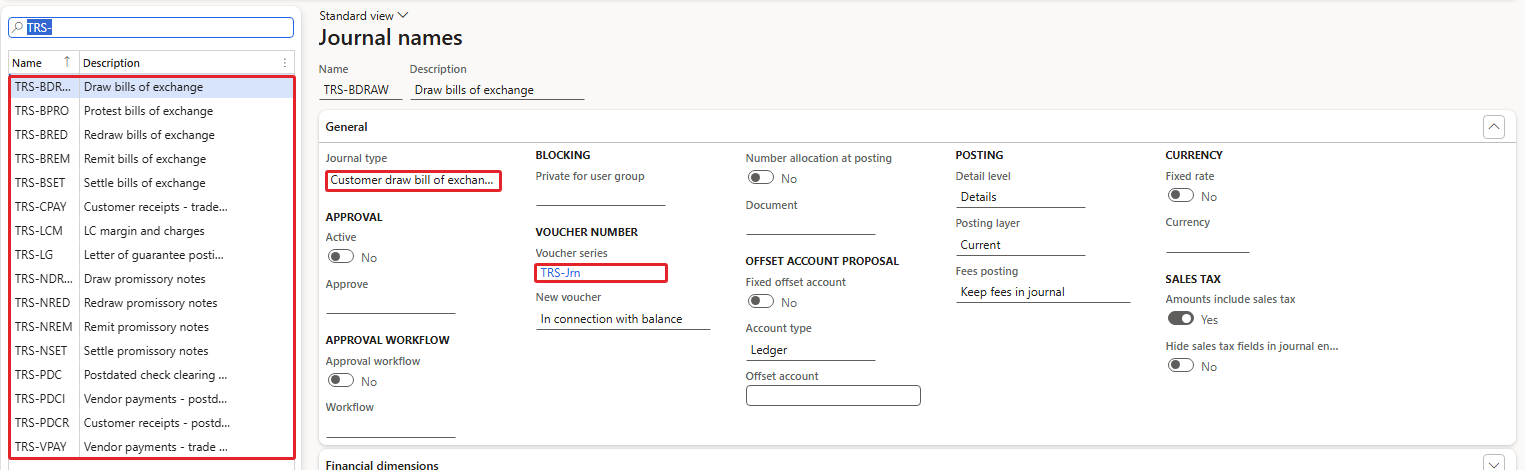Disable Amounts include sales tax switch

click(1181, 319)
